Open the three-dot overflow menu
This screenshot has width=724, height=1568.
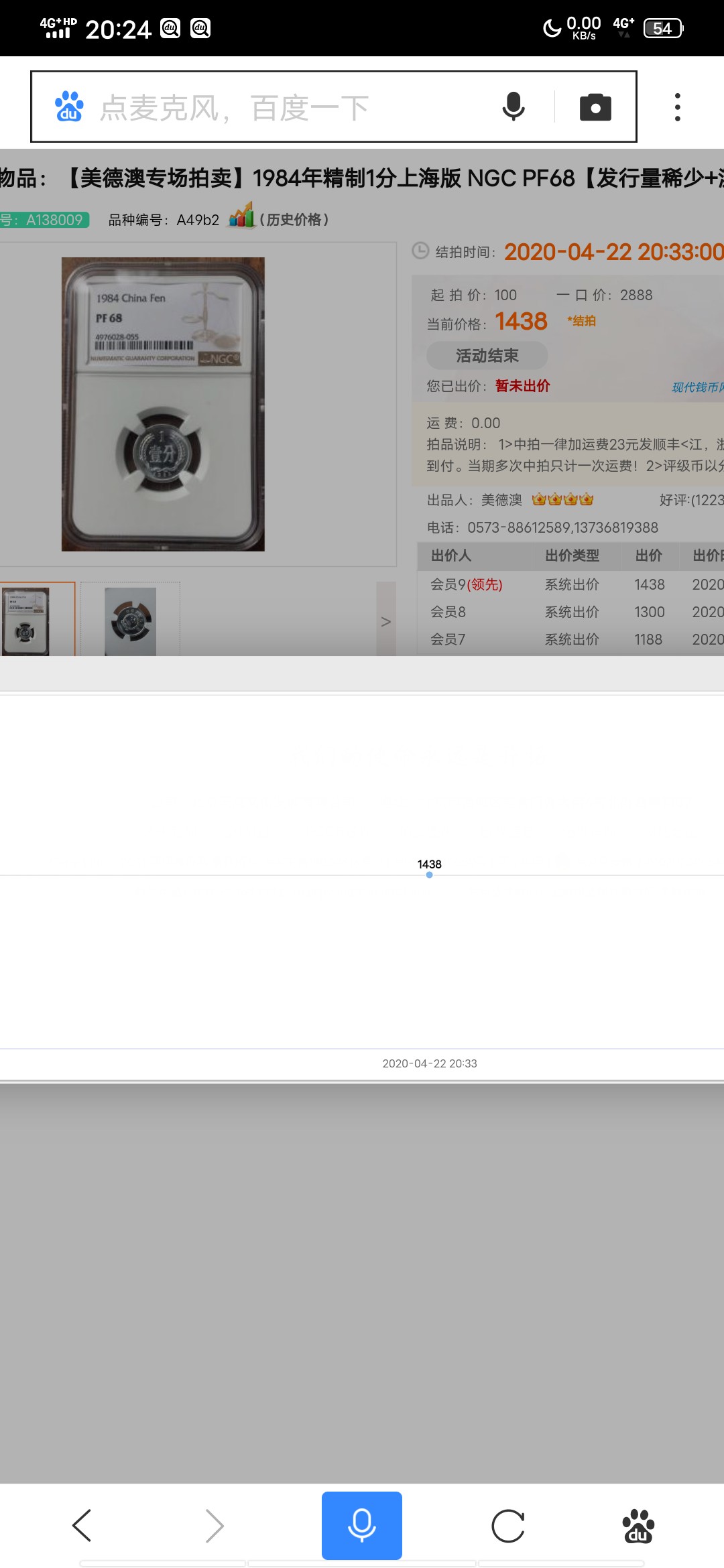point(678,107)
